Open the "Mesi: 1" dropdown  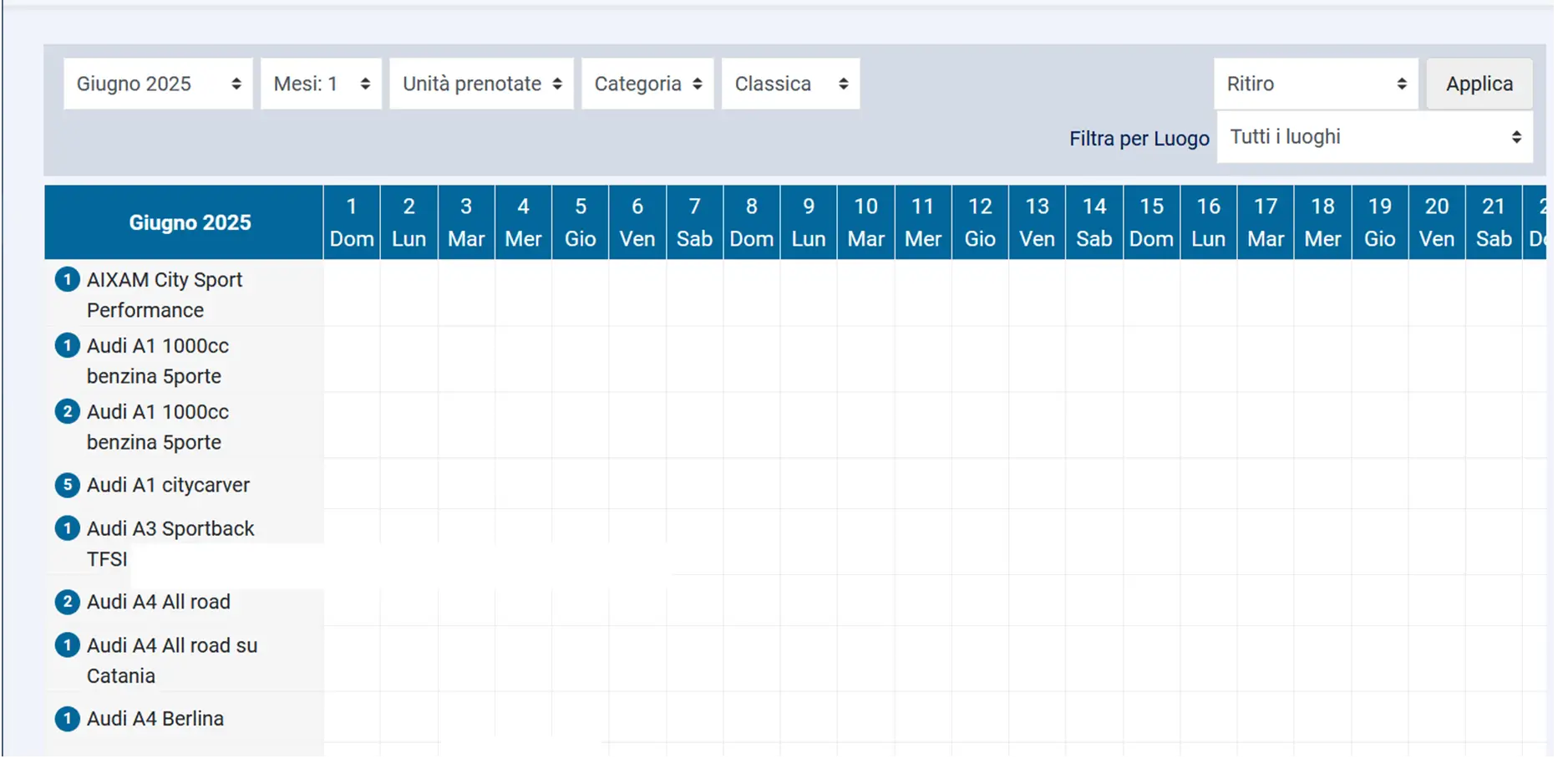(x=321, y=84)
